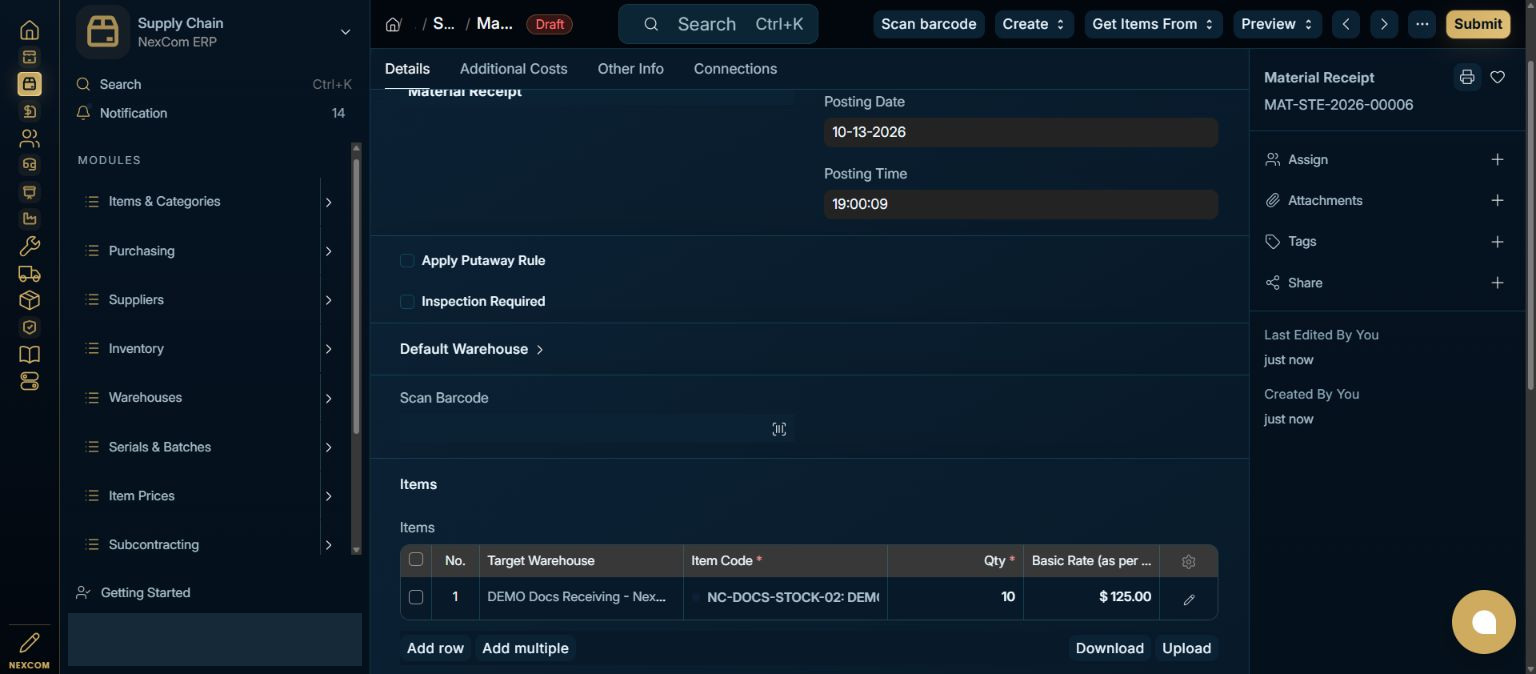Image resolution: width=1536 pixels, height=674 pixels.
Task: Open the delivery truck icon
Action: pos(29,273)
